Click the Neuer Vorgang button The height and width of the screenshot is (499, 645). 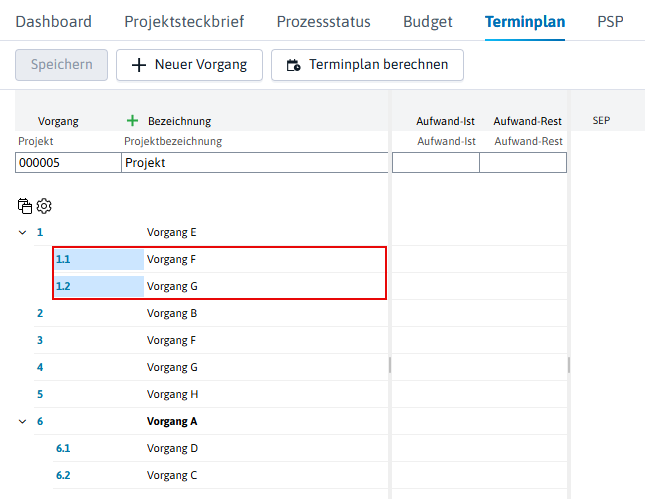[x=189, y=65]
